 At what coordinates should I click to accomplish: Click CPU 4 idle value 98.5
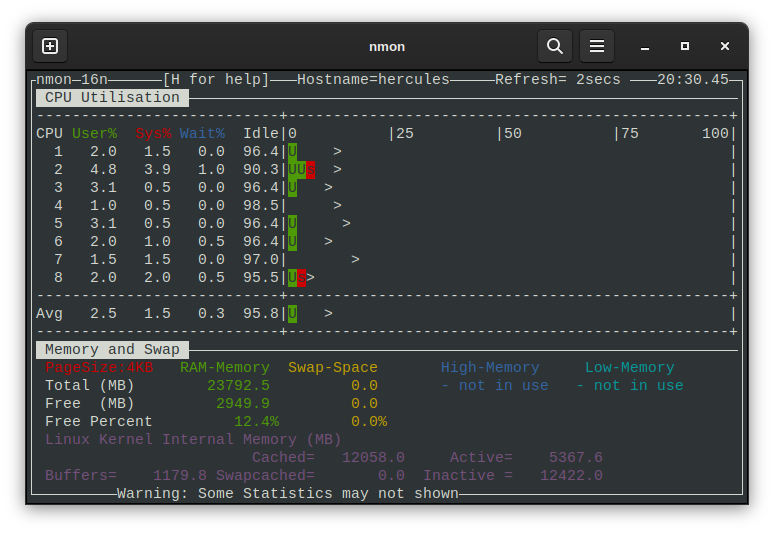coord(261,206)
